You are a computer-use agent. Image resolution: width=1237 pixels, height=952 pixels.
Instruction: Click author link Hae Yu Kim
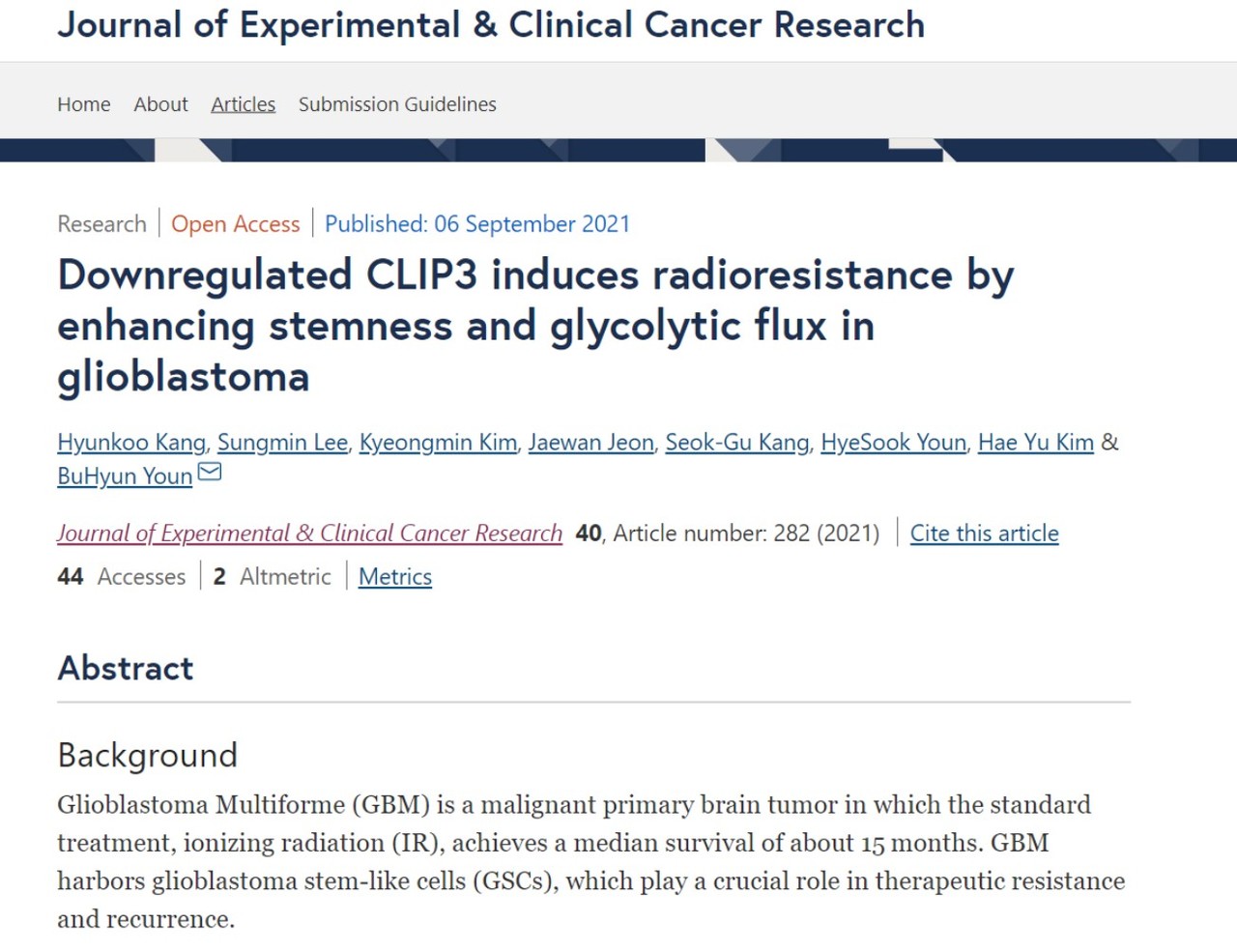click(1035, 443)
